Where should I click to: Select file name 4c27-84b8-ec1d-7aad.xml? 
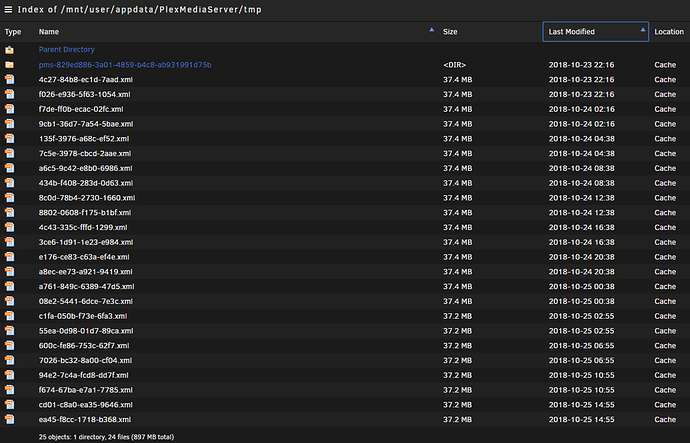[x=85, y=80]
